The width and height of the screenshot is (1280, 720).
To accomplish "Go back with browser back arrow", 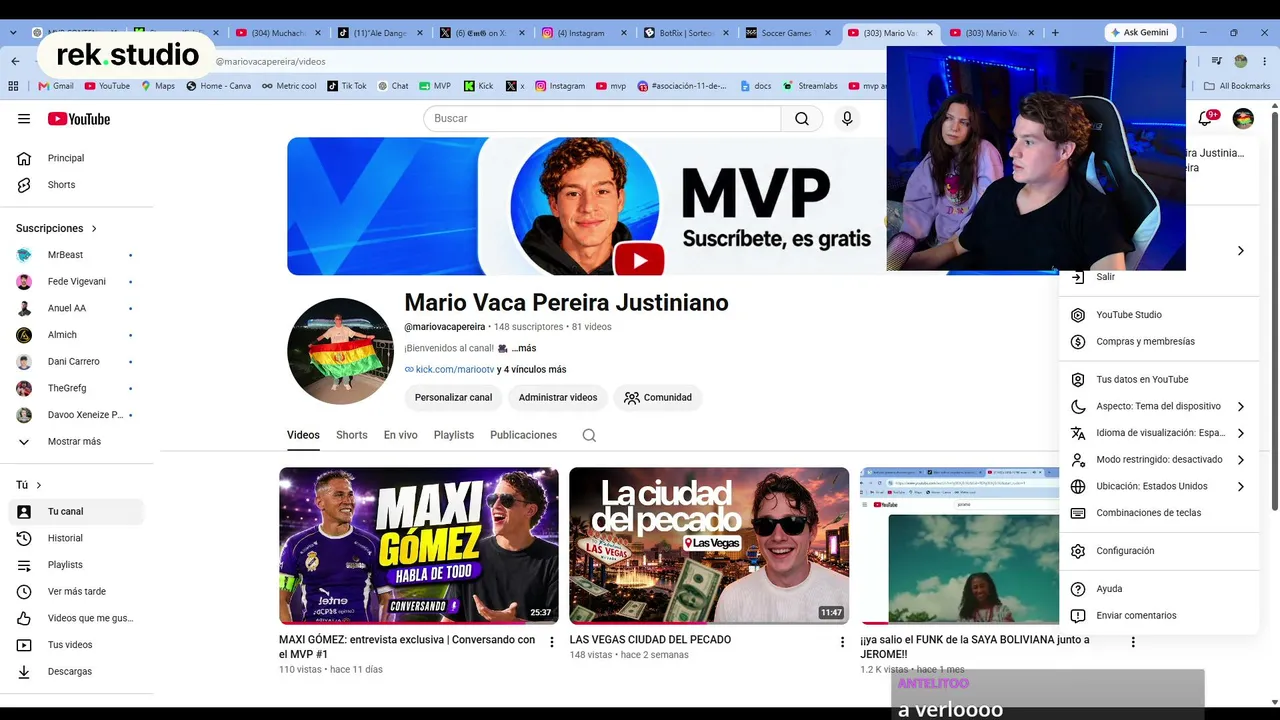I will point(15,61).
